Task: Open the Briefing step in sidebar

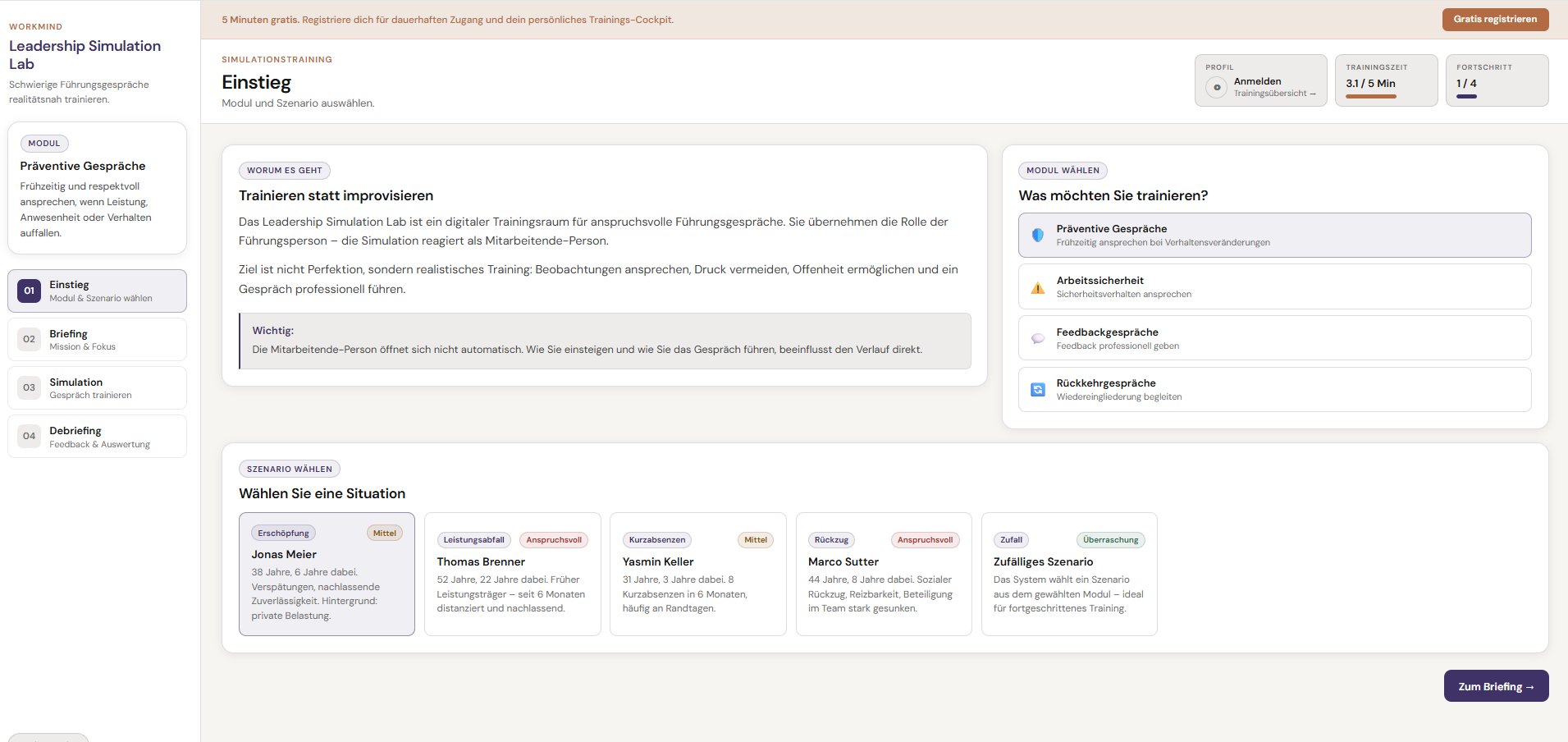Action: (97, 339)
